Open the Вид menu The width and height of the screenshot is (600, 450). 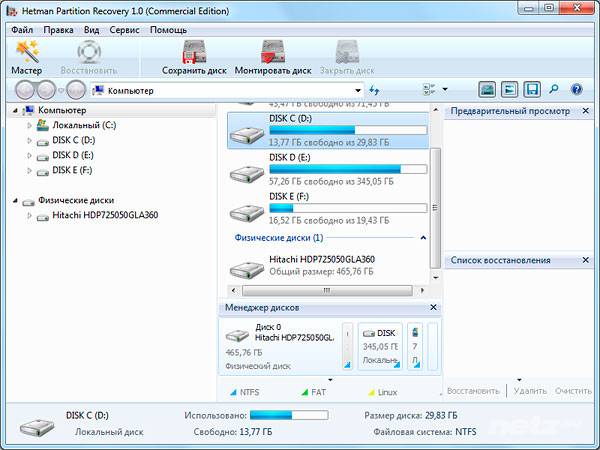(x=91, y=30)
